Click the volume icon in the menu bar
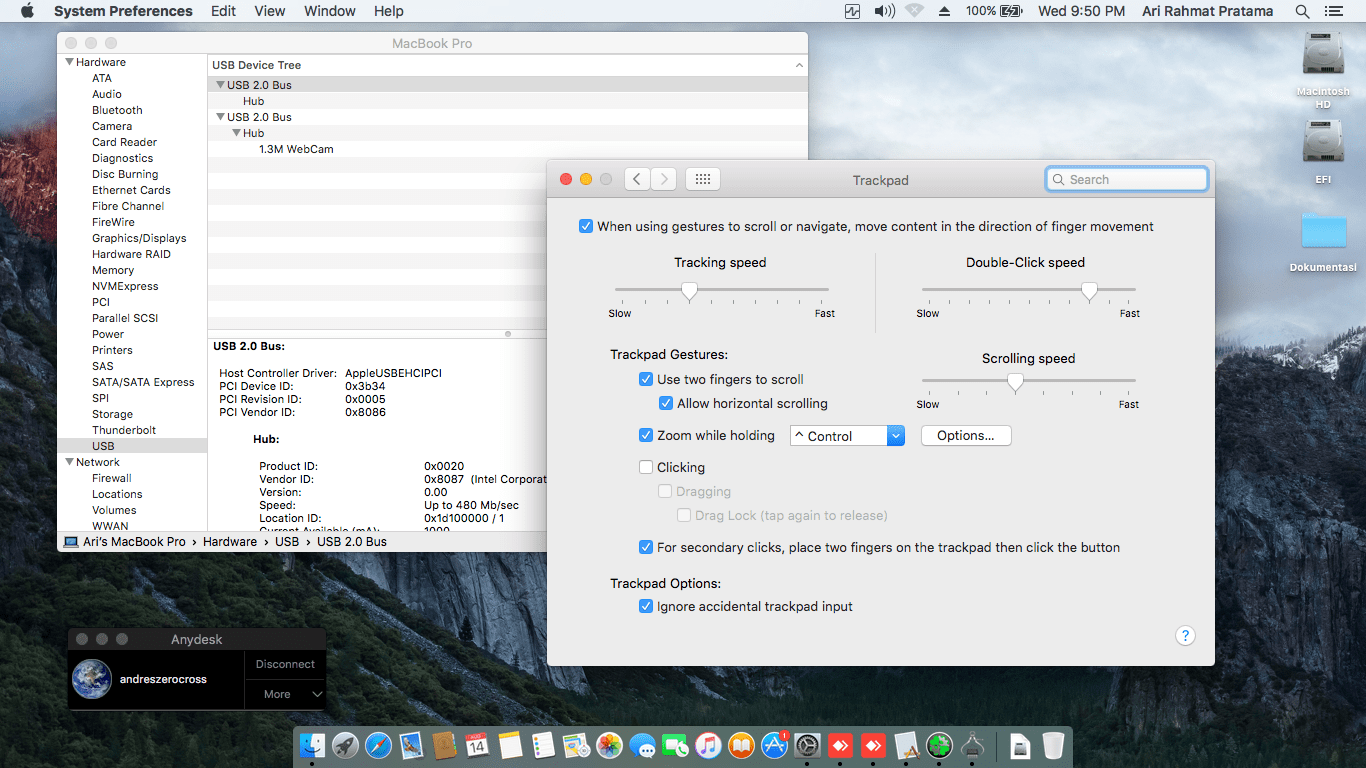This screenshot has height=768, width=1366. click(884, 11)
